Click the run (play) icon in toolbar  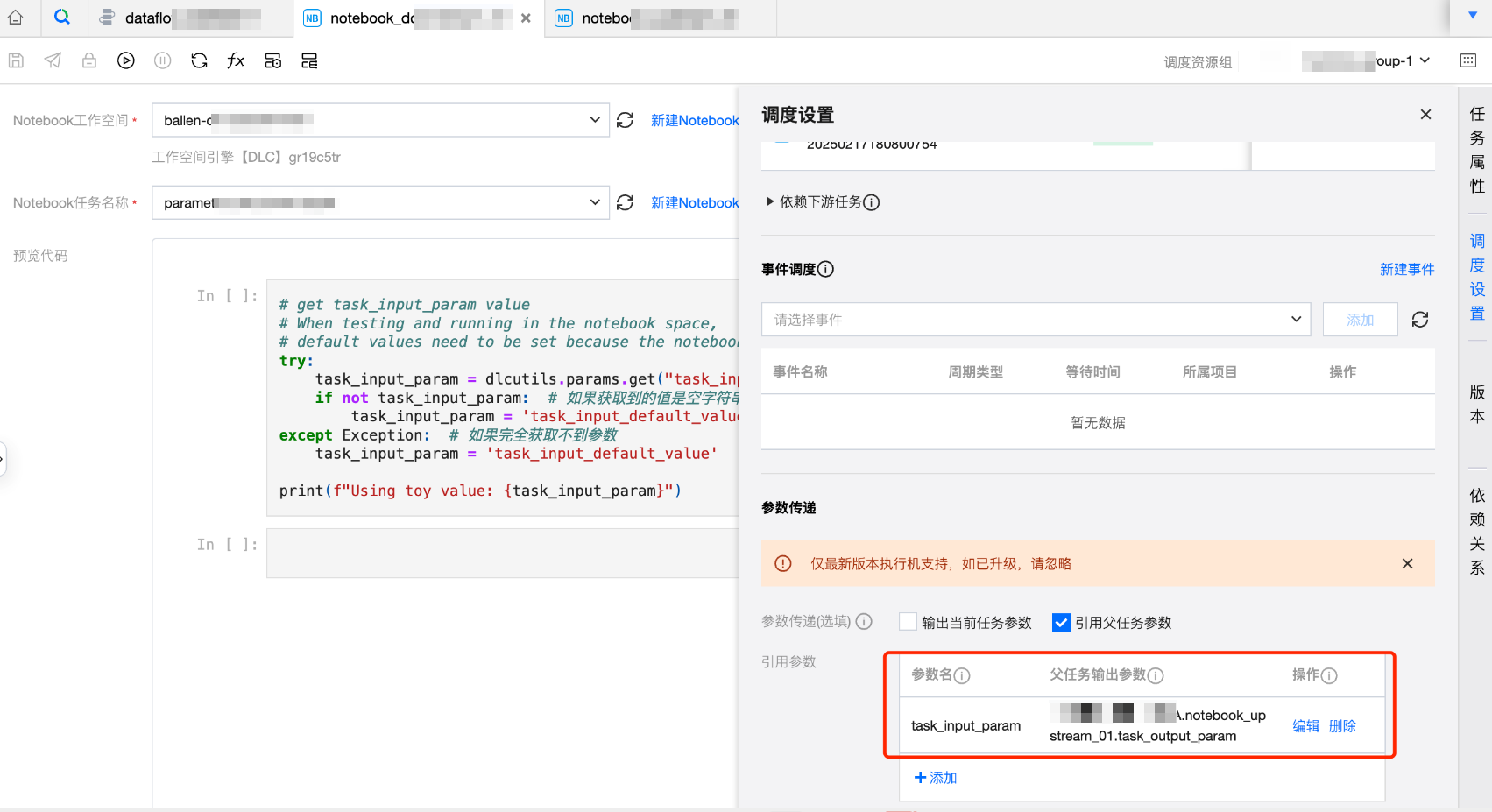pos(126,60)
